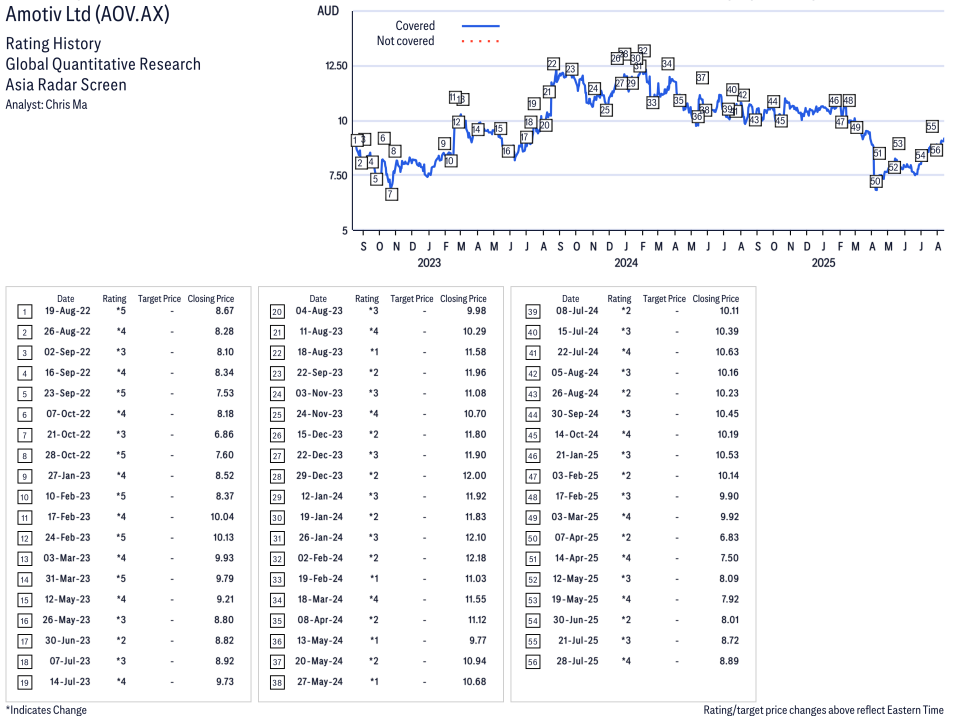Select closing price 8.89

point(729,661)
